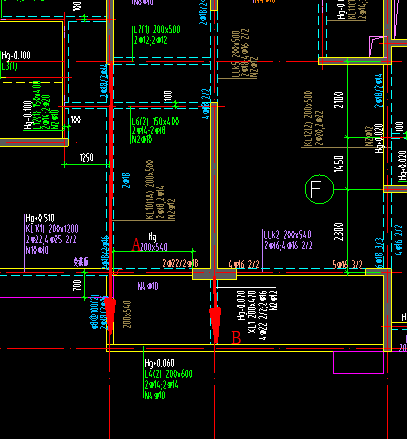Image resolution: width=407 pixels, height=439 pixels.
Task: Select the green L6(2) beam annotation text
Action: pos(155,121)
